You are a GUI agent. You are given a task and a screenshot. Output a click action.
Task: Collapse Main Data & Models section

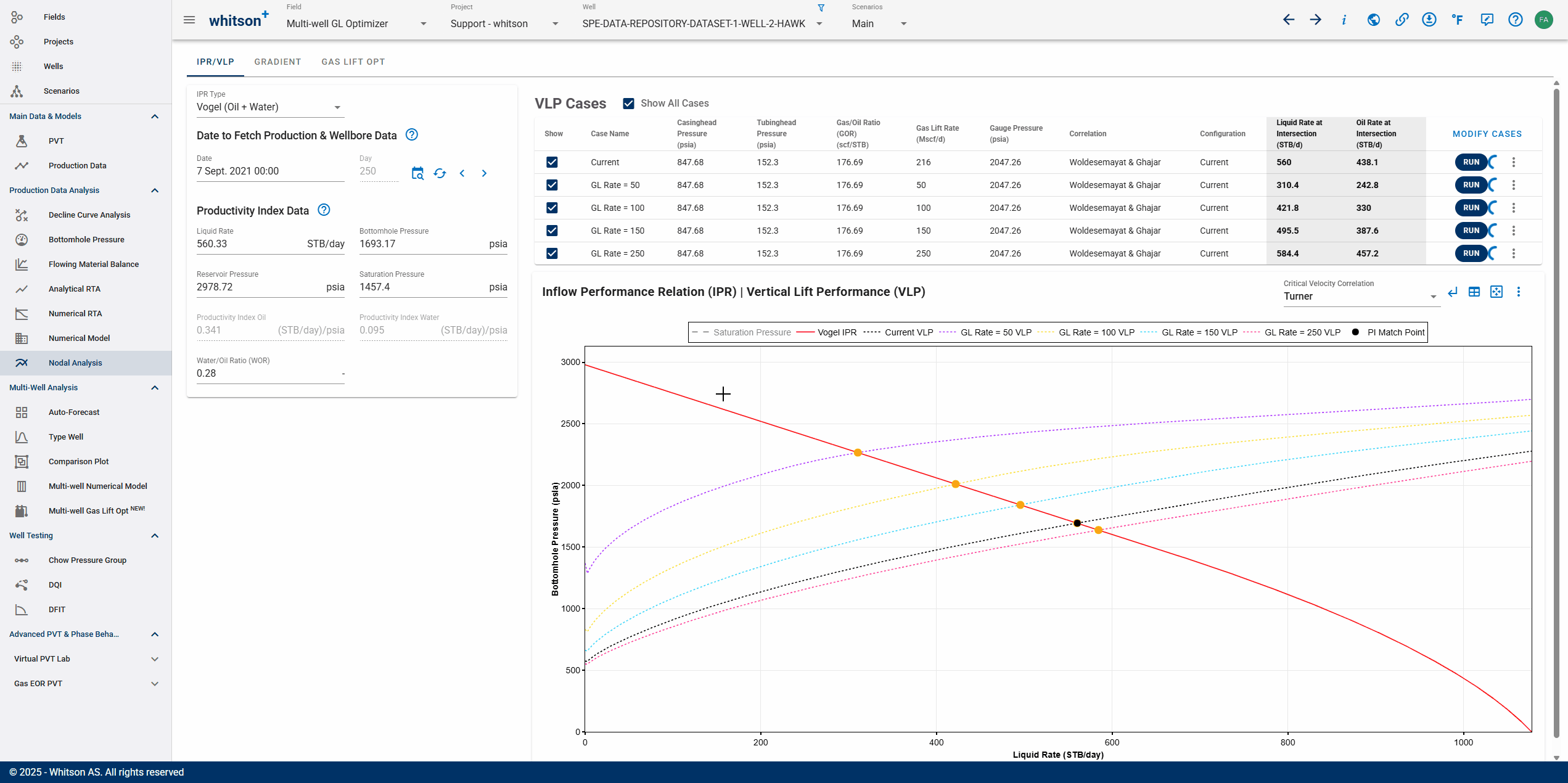[x=85, y=117]
